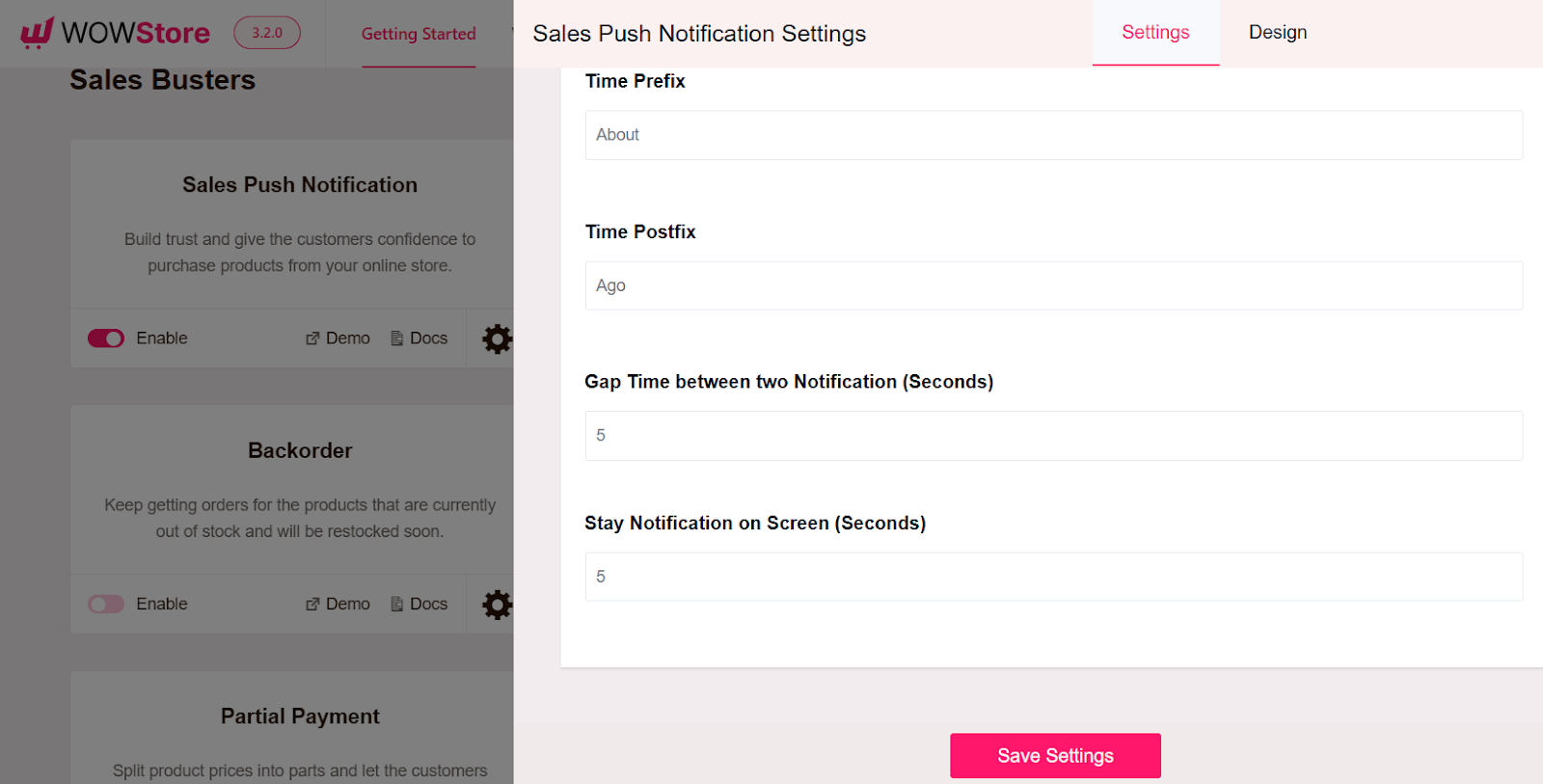Click the 3.2.0 version badge
This screenshot has height=784, width=1543.
(266, 32)
